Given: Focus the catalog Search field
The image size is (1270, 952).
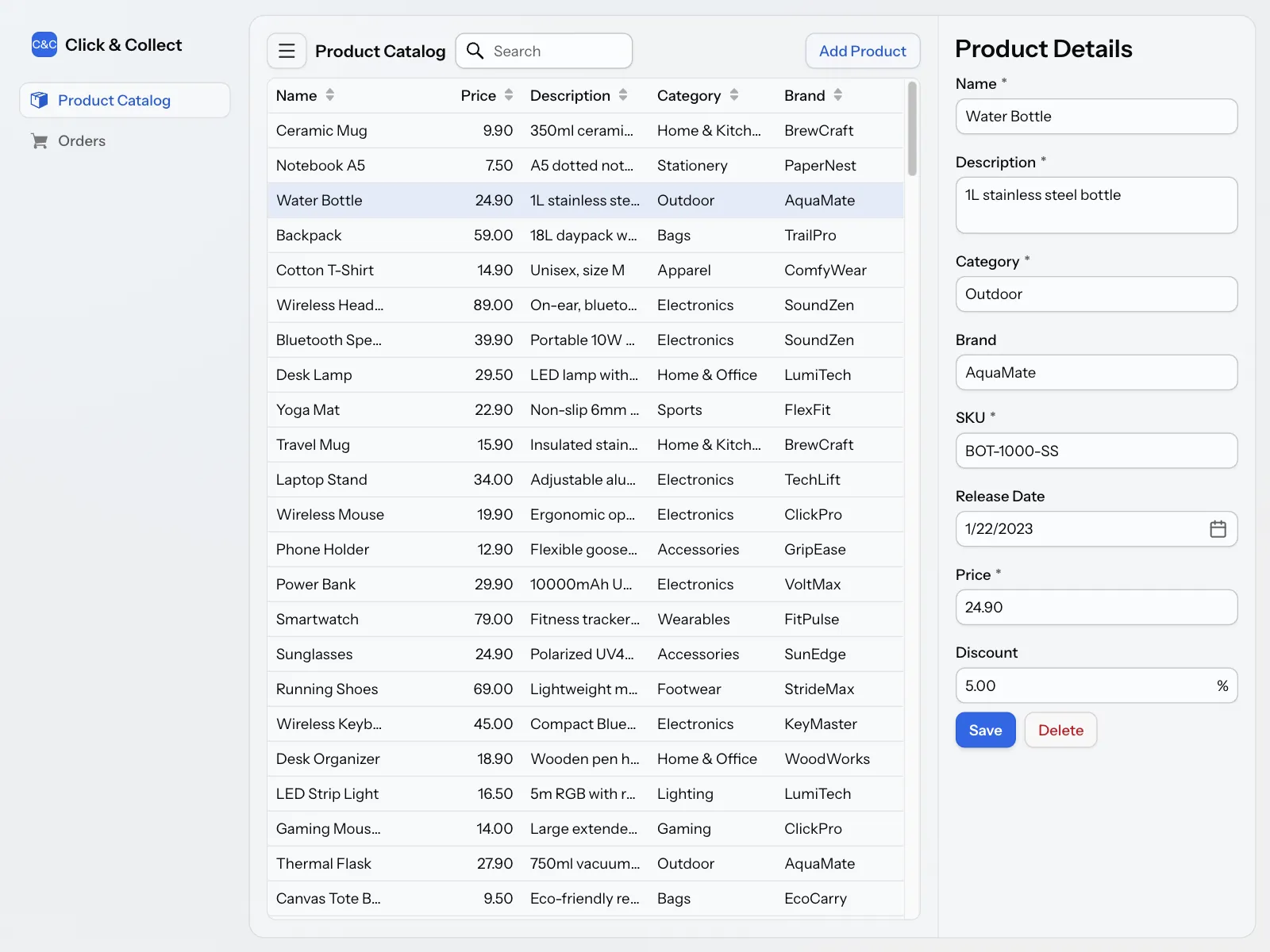Looking at the screenshot, I should (544, 51).
